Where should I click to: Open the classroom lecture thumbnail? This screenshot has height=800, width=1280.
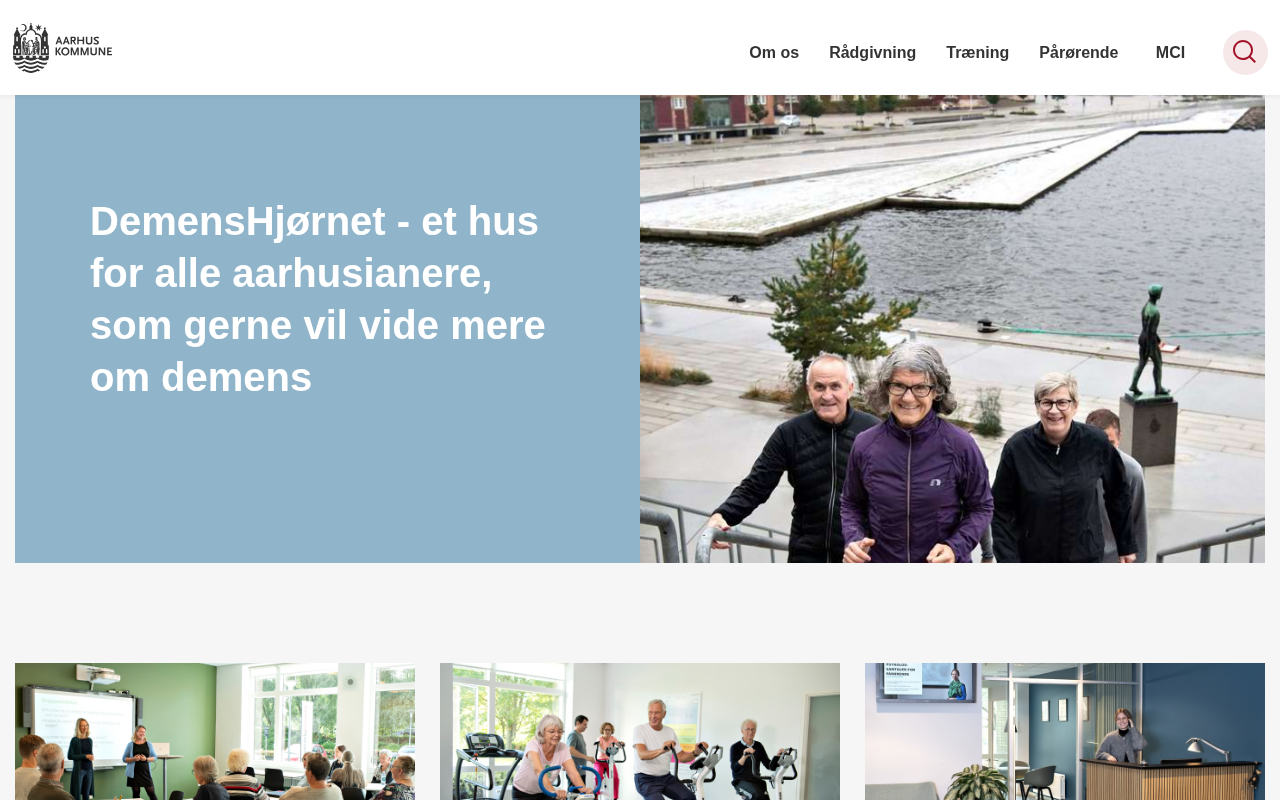coord(215,731)
